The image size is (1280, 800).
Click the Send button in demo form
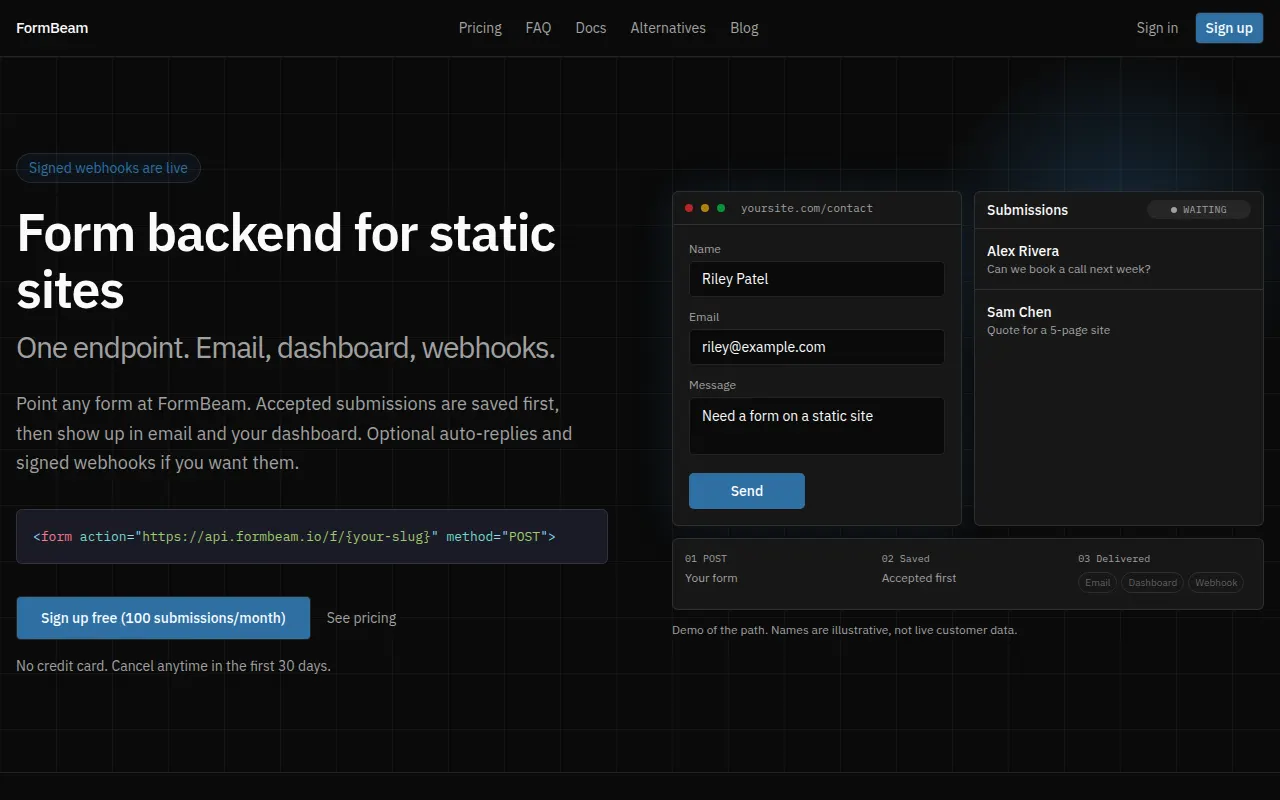(747, 491)
